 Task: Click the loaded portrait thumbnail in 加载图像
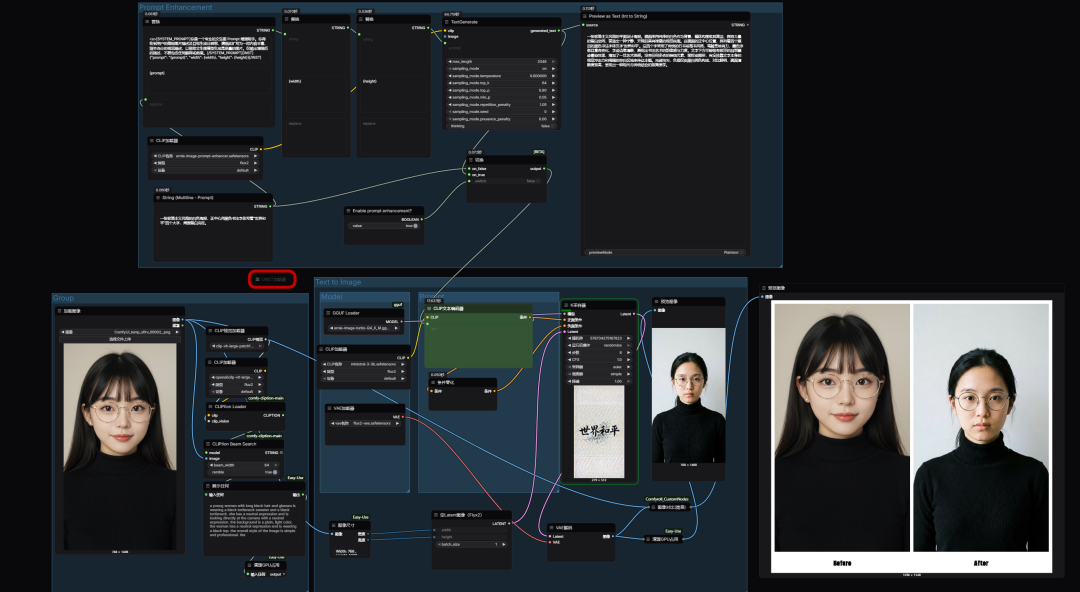(120, 447)
